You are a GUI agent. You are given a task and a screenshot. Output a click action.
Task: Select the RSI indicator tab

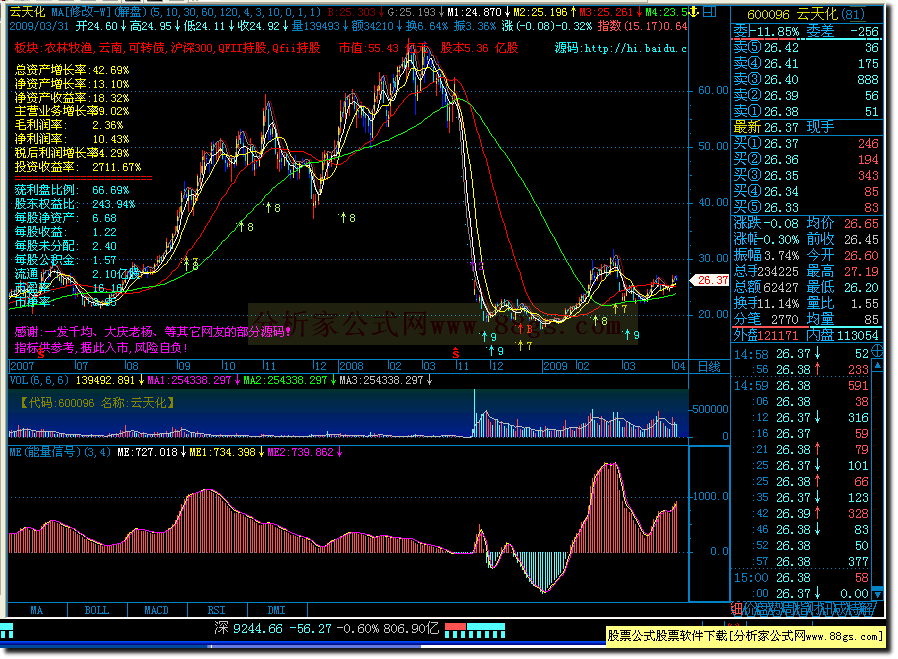point(216,610)
